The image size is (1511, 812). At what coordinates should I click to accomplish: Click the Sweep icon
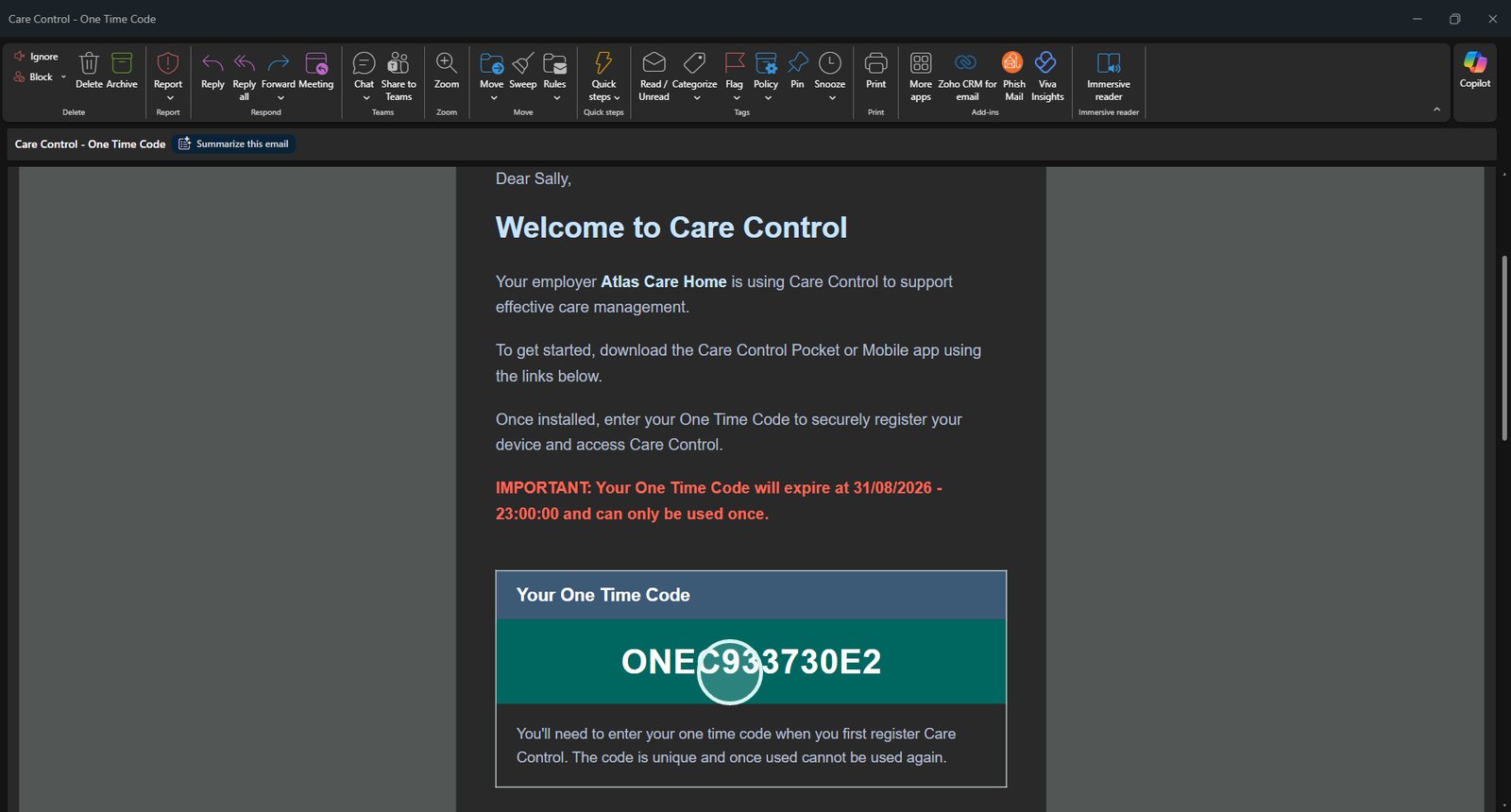tap(523, 63)
